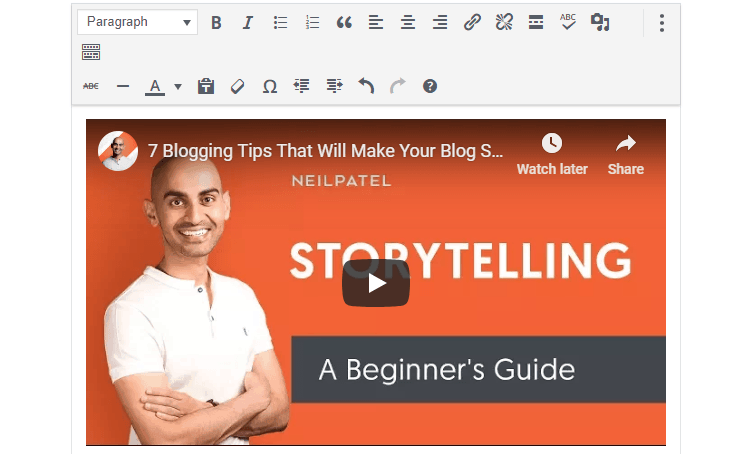This screenshot has width=749, height=454.
Task: Decrease paragraph indent
Action: tap(301, 86)
